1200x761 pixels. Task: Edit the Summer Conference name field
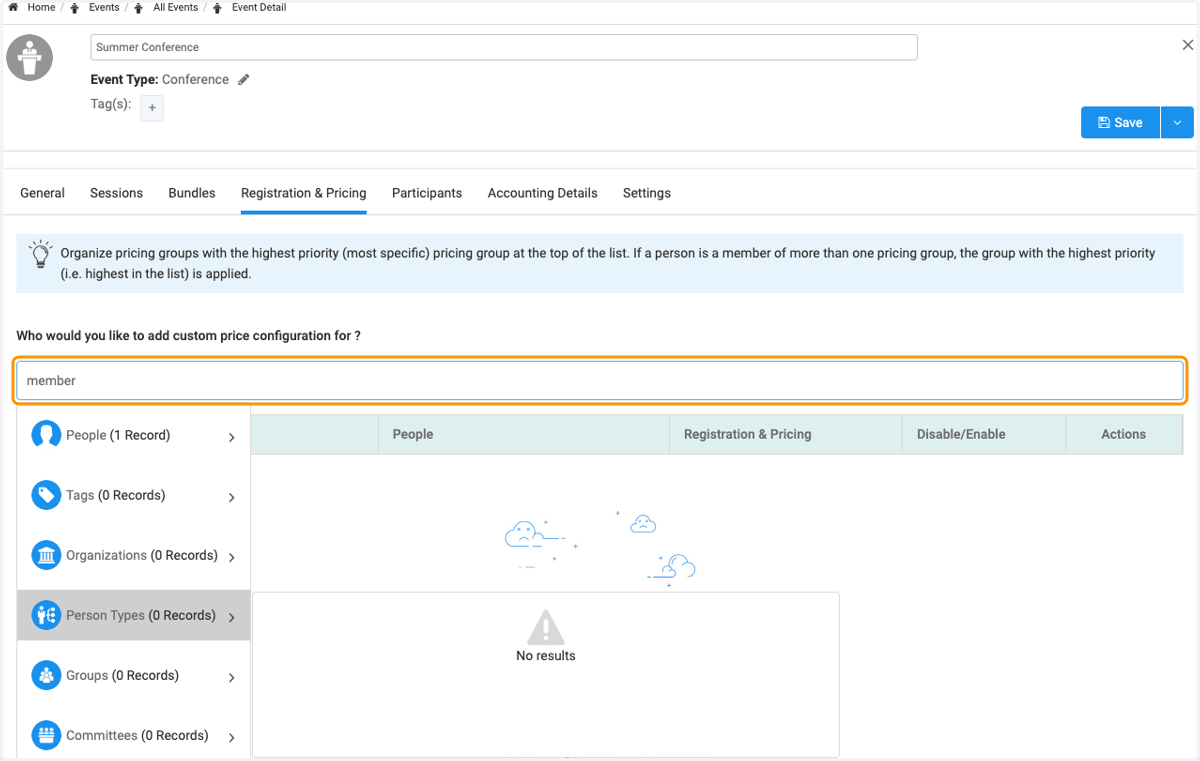coord(503,47)
